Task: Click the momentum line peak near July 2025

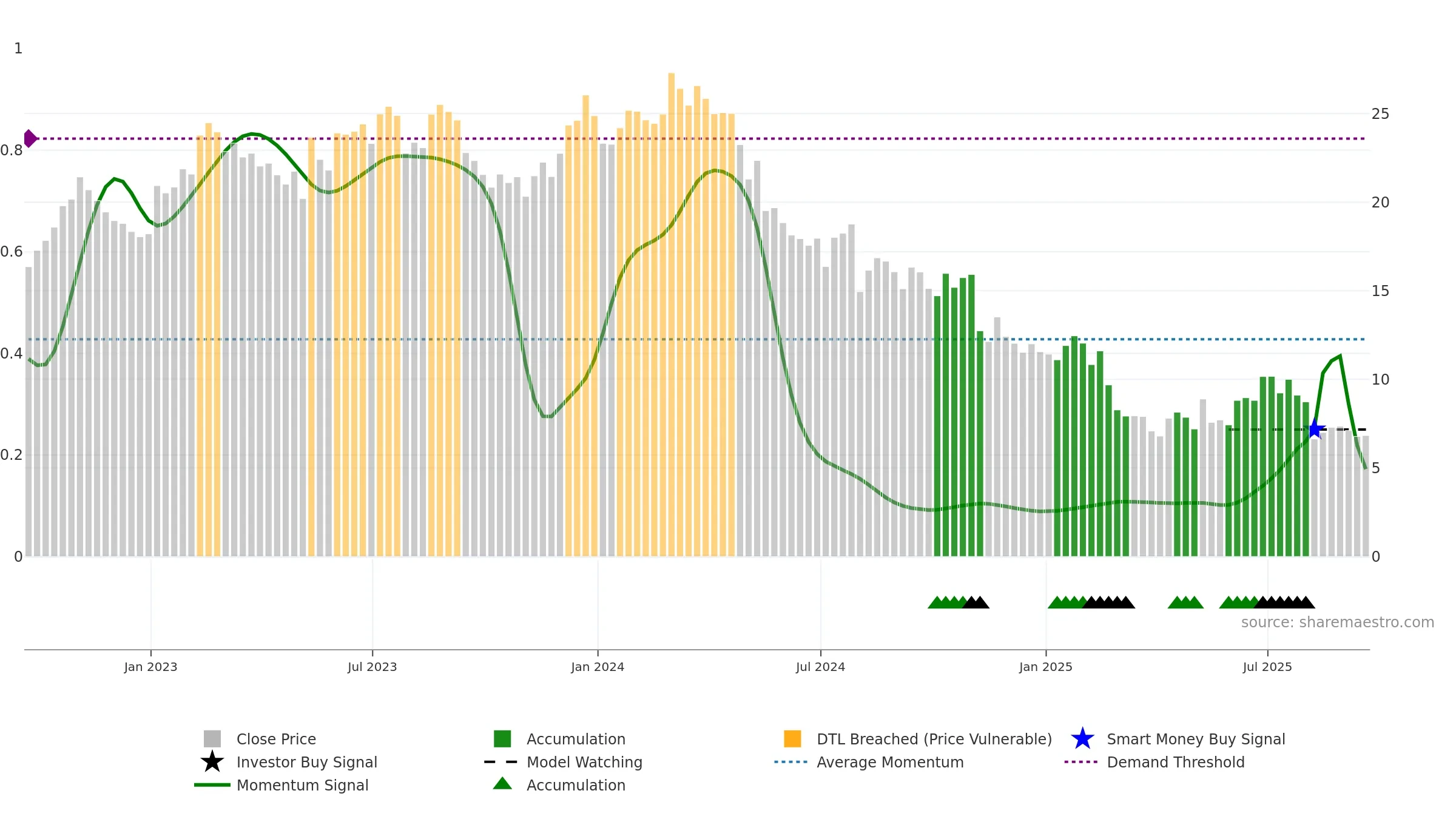Action: point(1340,356)
